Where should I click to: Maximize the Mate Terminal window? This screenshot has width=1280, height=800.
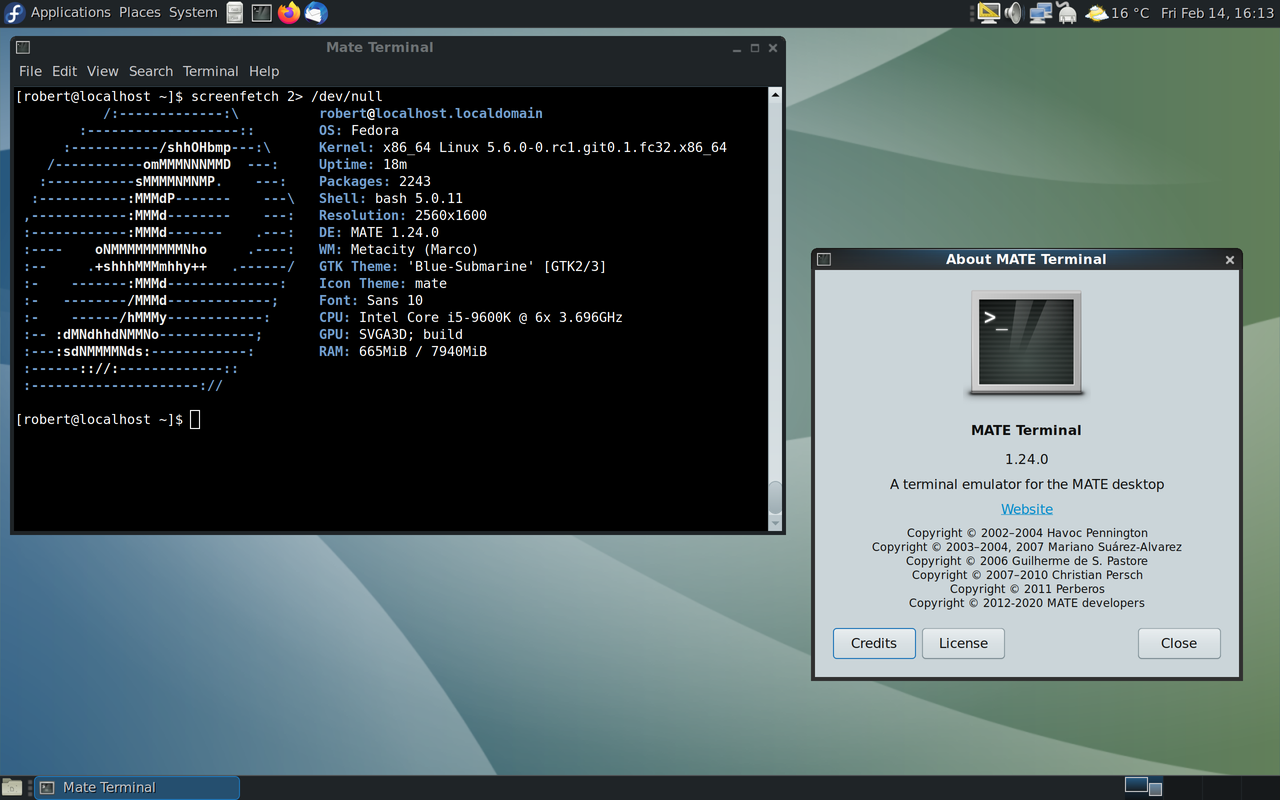pos(755,48)
